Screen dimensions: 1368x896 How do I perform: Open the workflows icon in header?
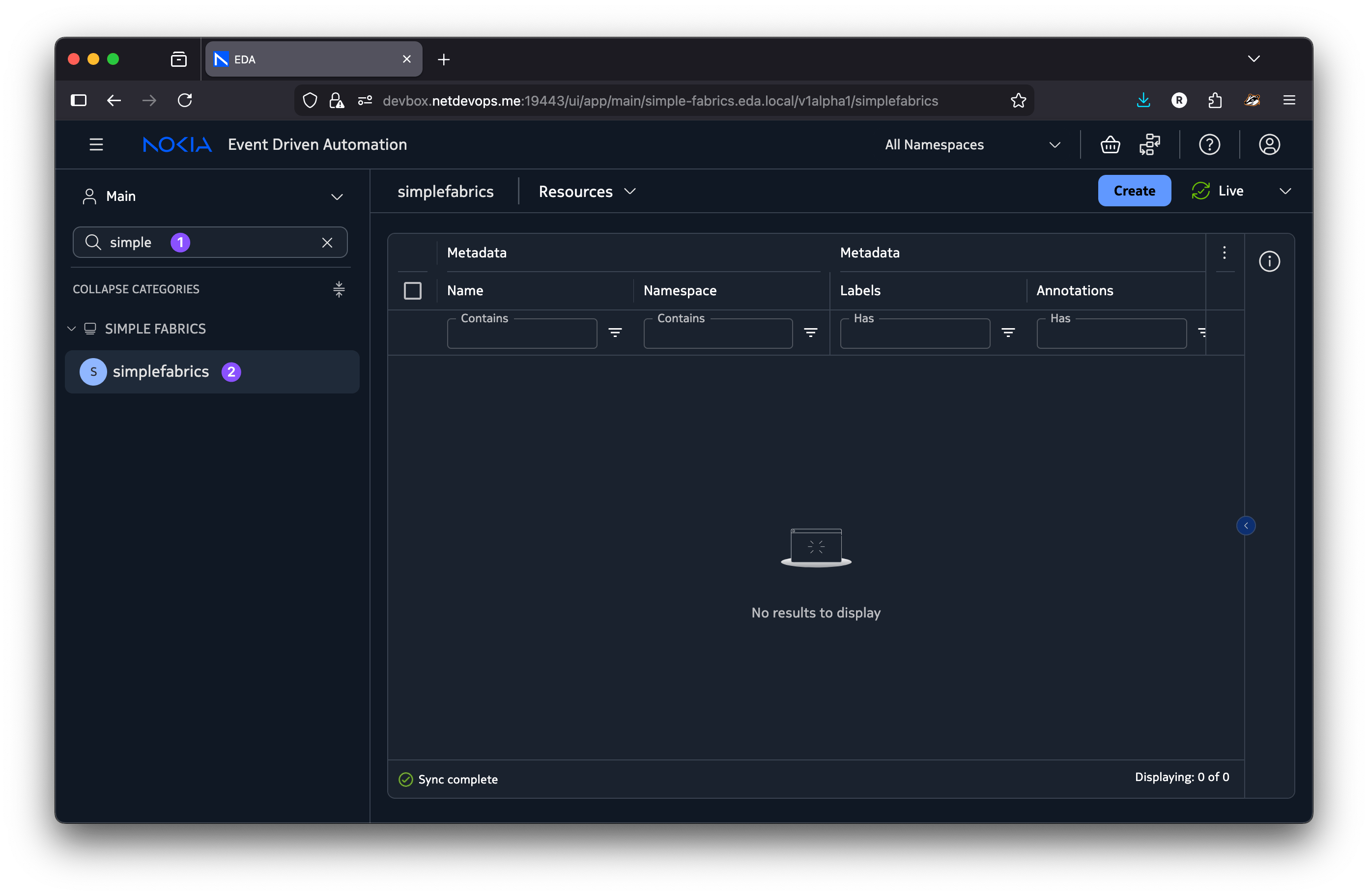point(1149,145)
